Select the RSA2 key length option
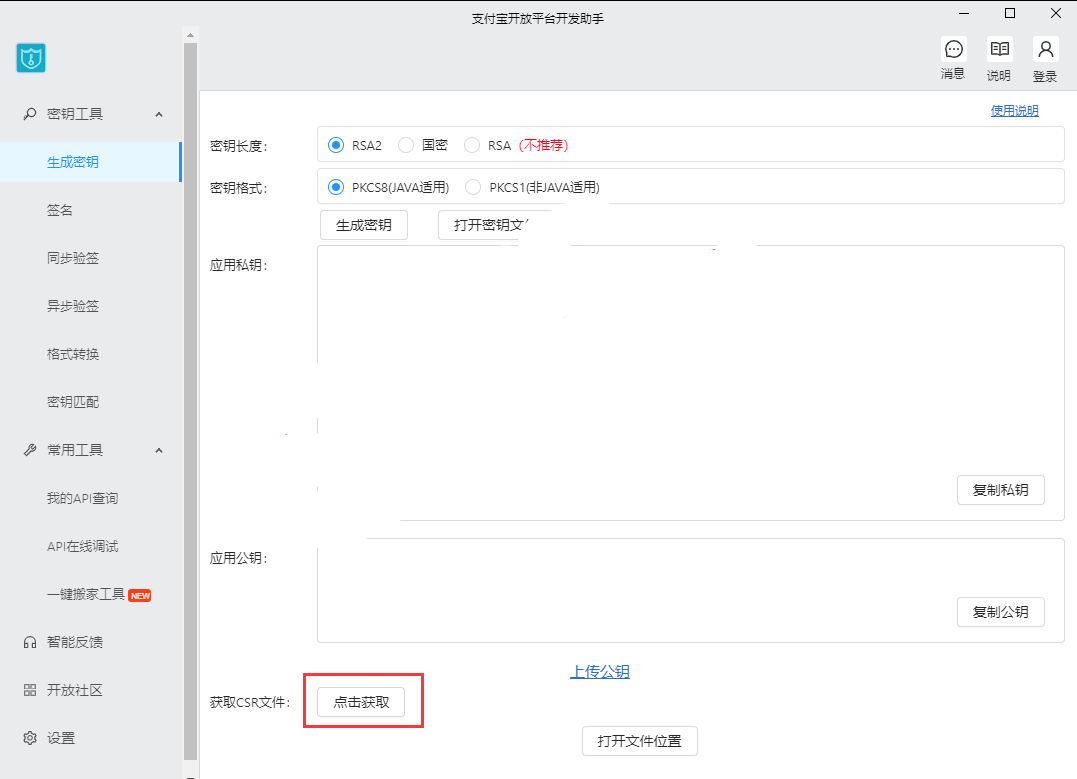Viewport: 1077px width, 779px height. click(x=336, y=145)
